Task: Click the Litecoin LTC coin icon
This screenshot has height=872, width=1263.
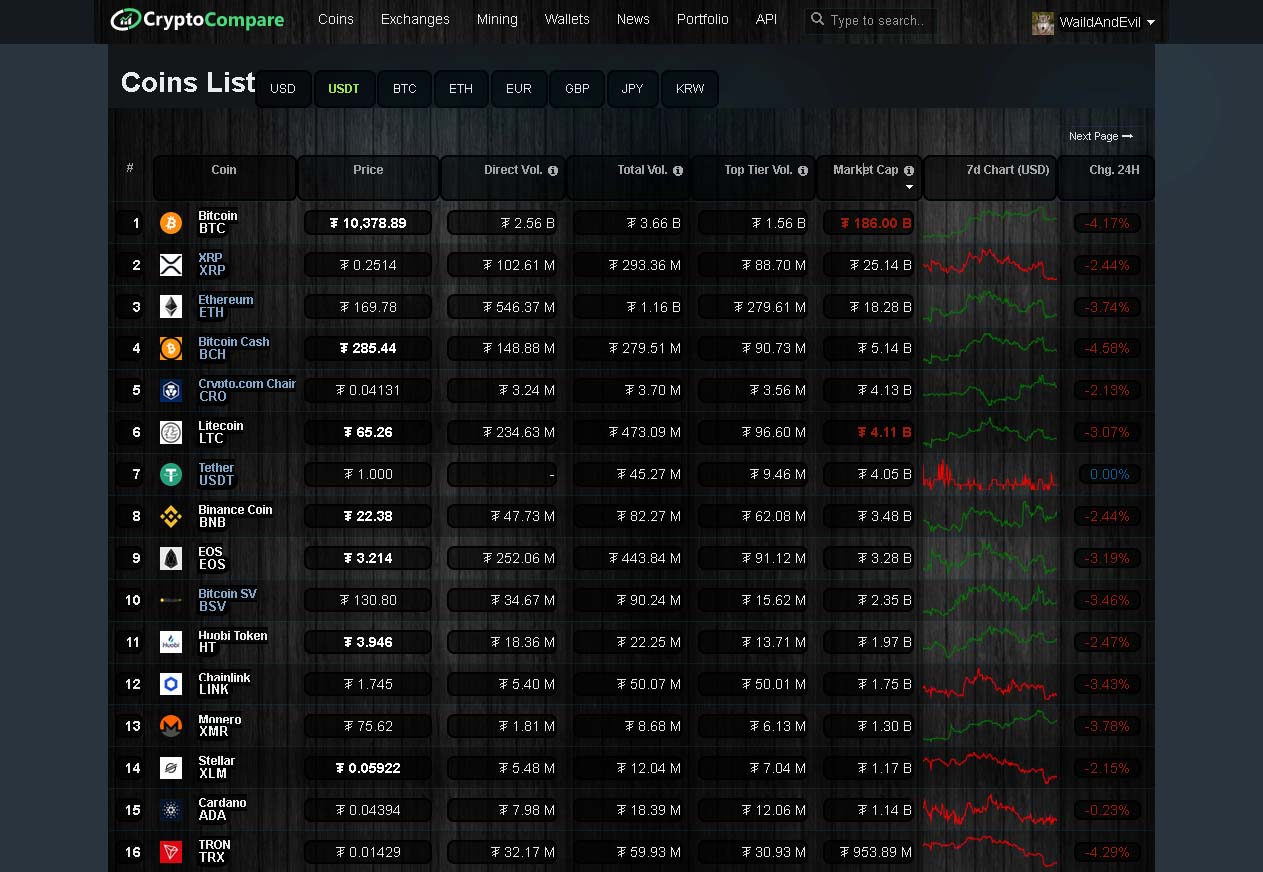Action: (171, 433)
